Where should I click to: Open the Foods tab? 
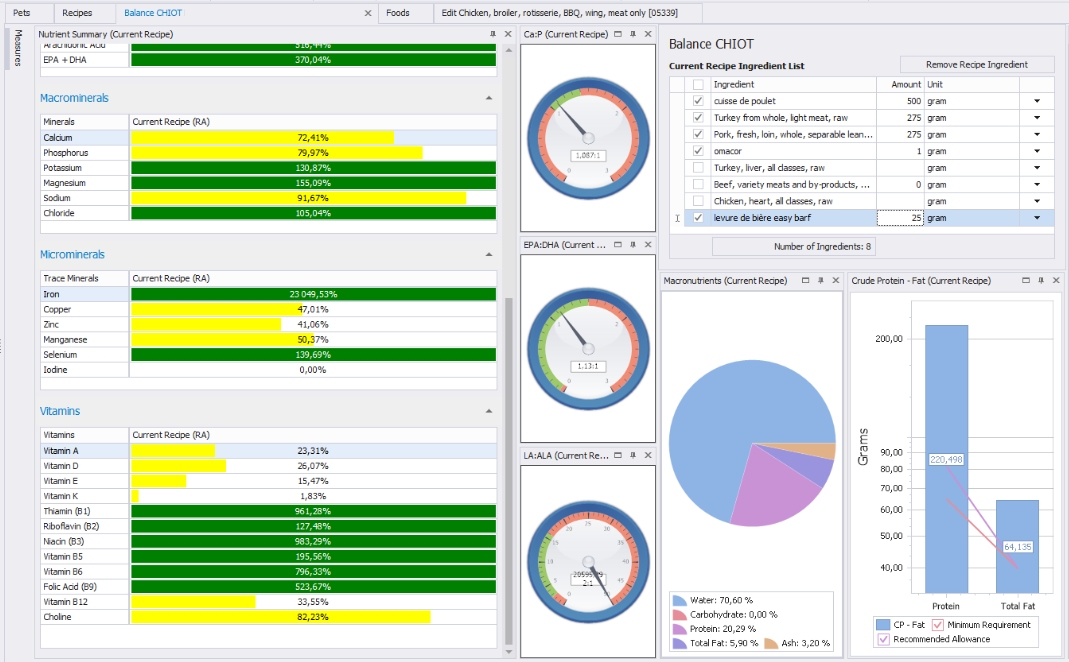(398, 13)
